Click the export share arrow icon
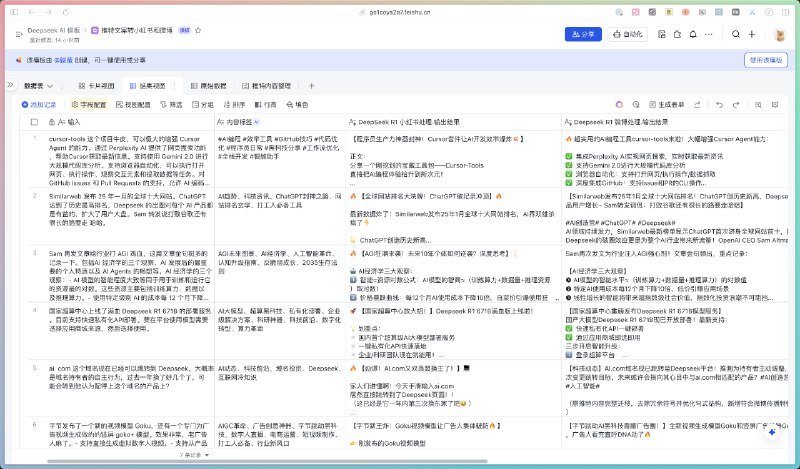 pyautogui.click(x=697, y=105)
